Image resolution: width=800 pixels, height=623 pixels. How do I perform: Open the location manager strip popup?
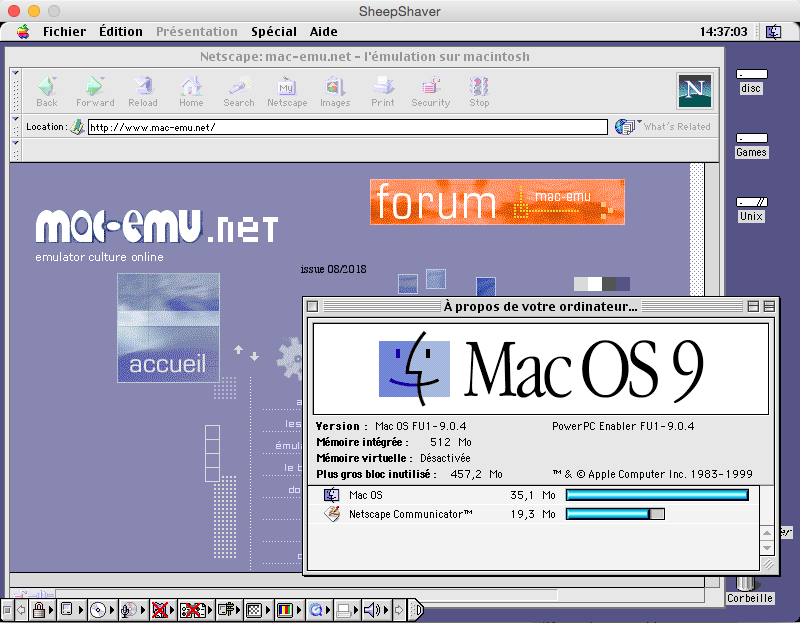(x=229, y=610)
